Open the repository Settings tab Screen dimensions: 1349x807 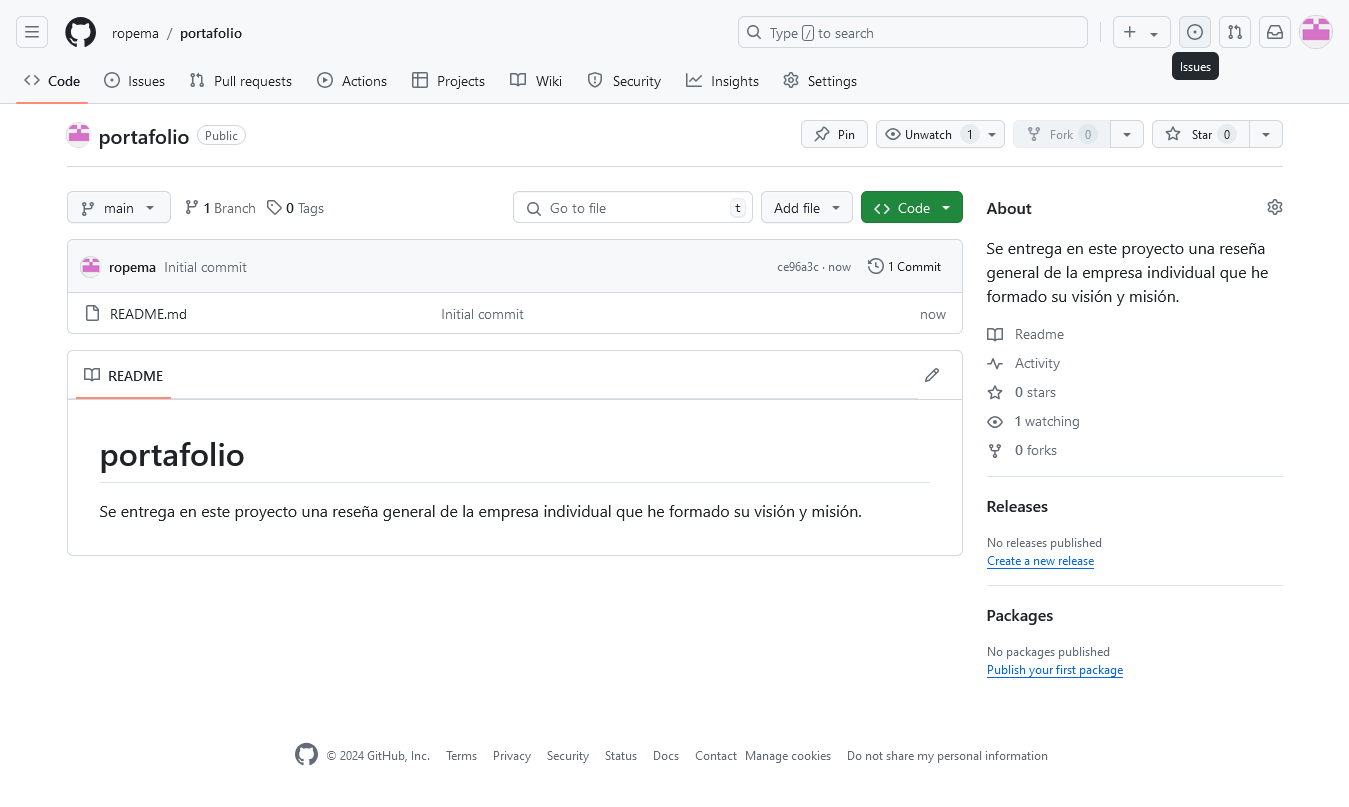pos(820,81)
